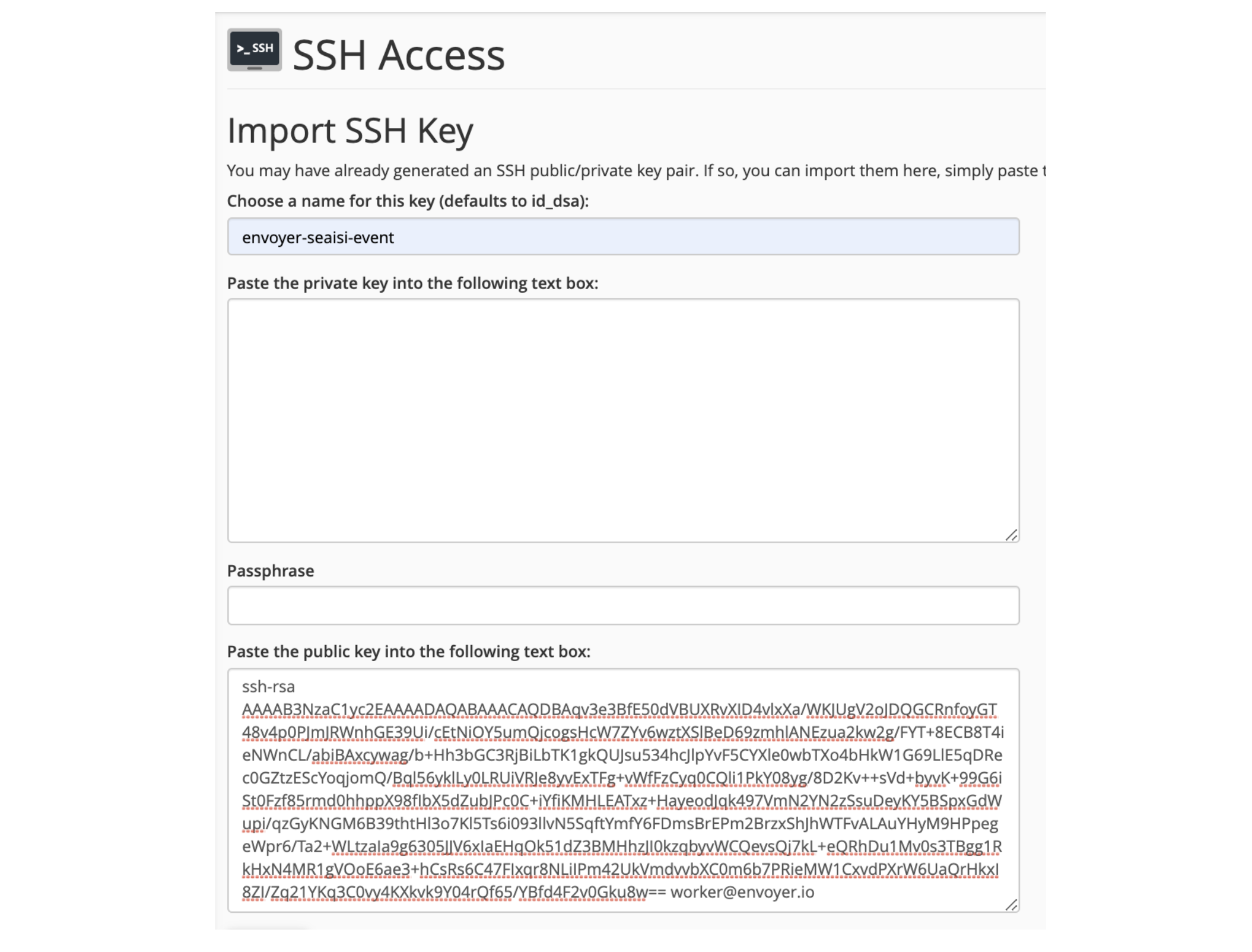Click the key line starting with AAAAB3NzaC1yc2E
The width and height of the screenshot is (1252, 952).
tap(619, 710)
